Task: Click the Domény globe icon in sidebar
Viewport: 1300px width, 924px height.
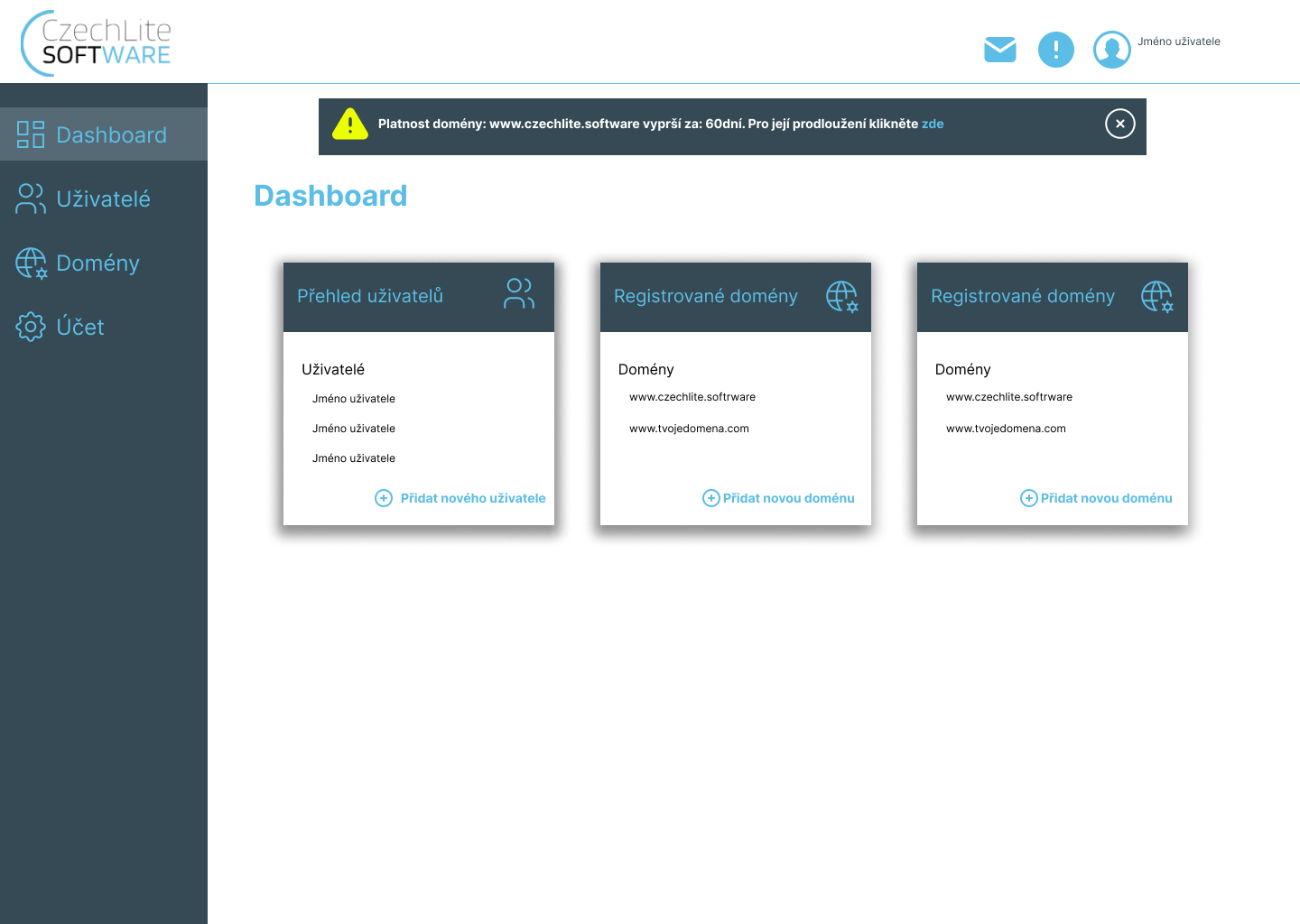Action: [31, 263]
